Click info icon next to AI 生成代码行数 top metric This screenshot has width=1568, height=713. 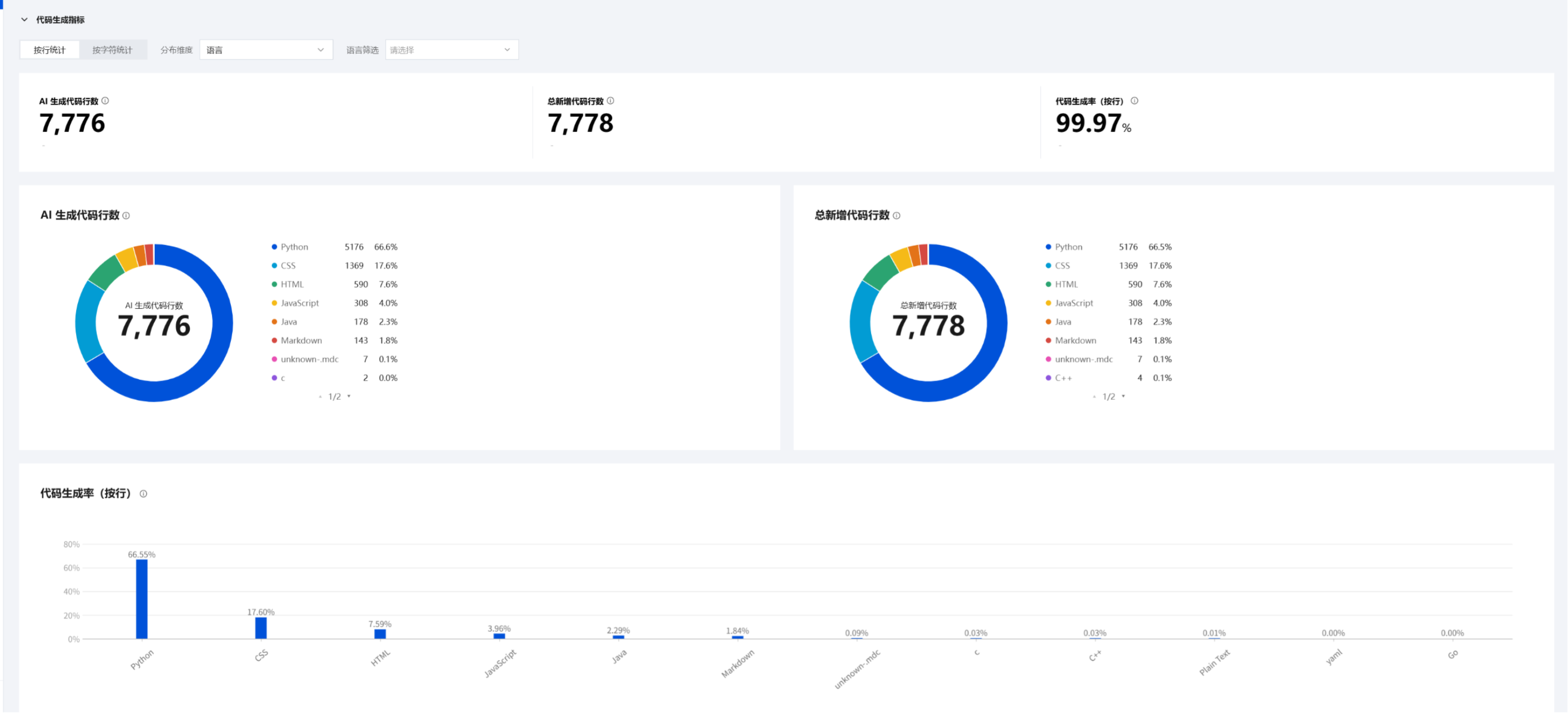pos(105,101)
